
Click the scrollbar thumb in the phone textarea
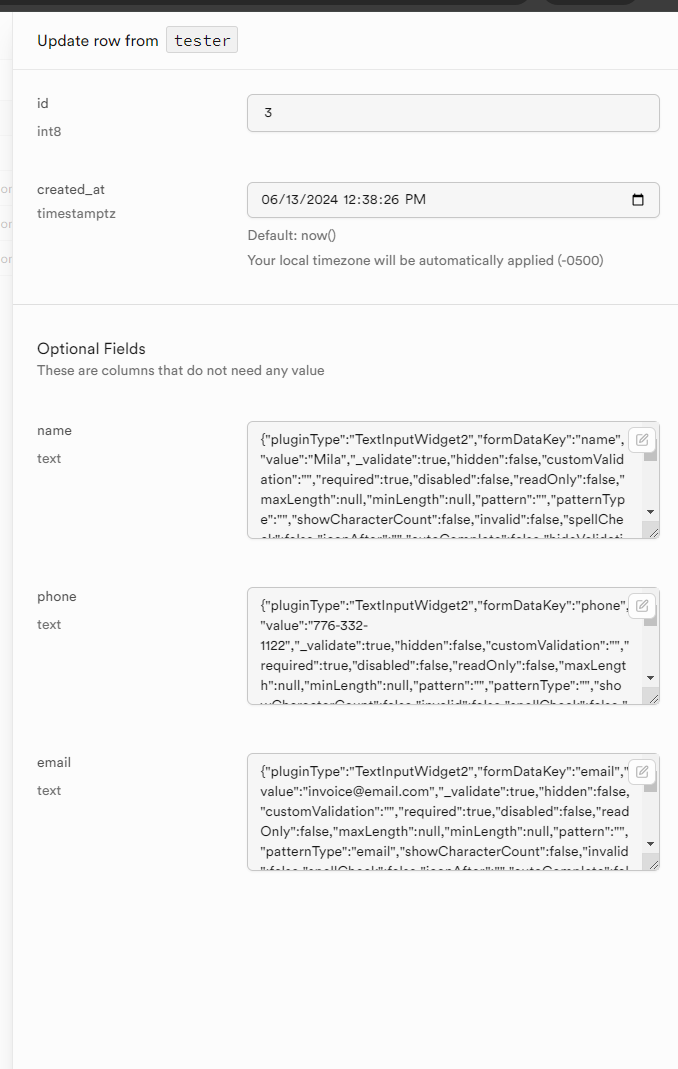tap(651, 620)
